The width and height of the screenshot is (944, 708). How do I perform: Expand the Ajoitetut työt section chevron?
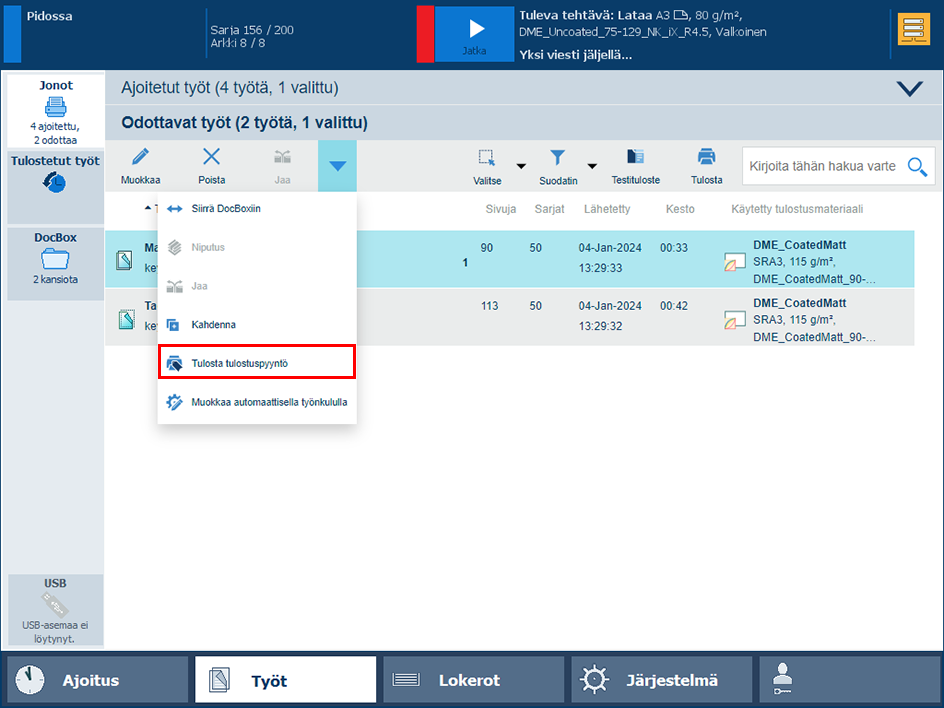(x=909, y=88)
